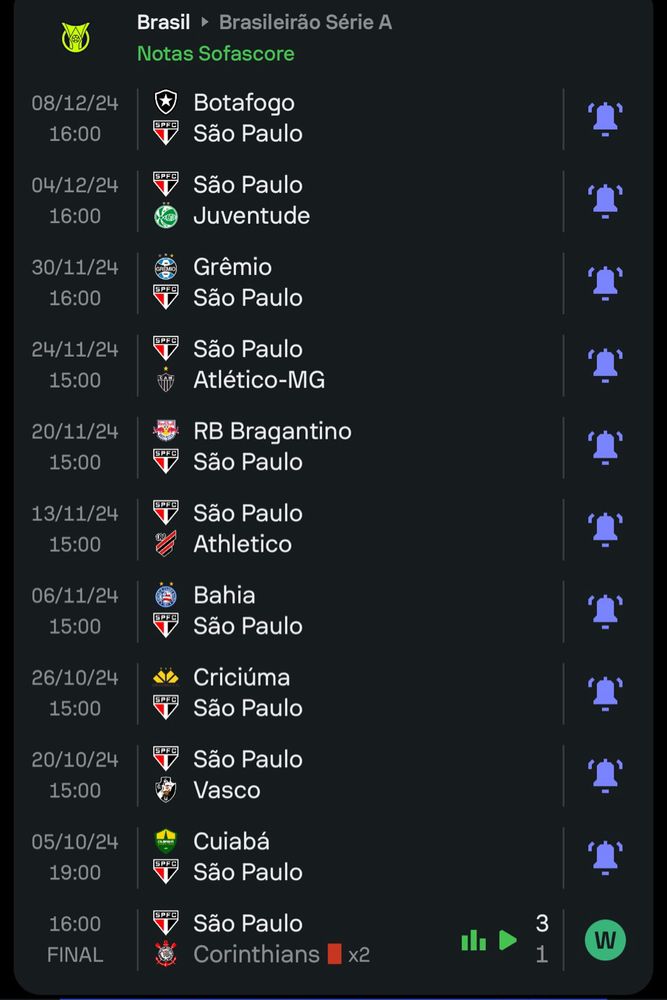The image size is (667, 1000).
Task: Tap bell icon for São Paulo vs Athletico
Action: (x=605, y=528)
